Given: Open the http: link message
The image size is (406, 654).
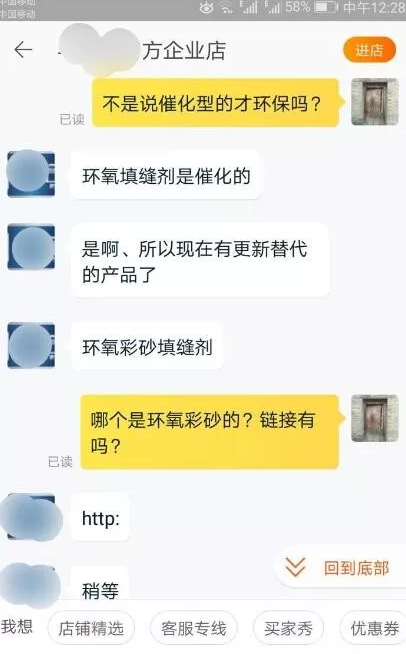Looking at the screenshot, I should (x=101, y=518).
